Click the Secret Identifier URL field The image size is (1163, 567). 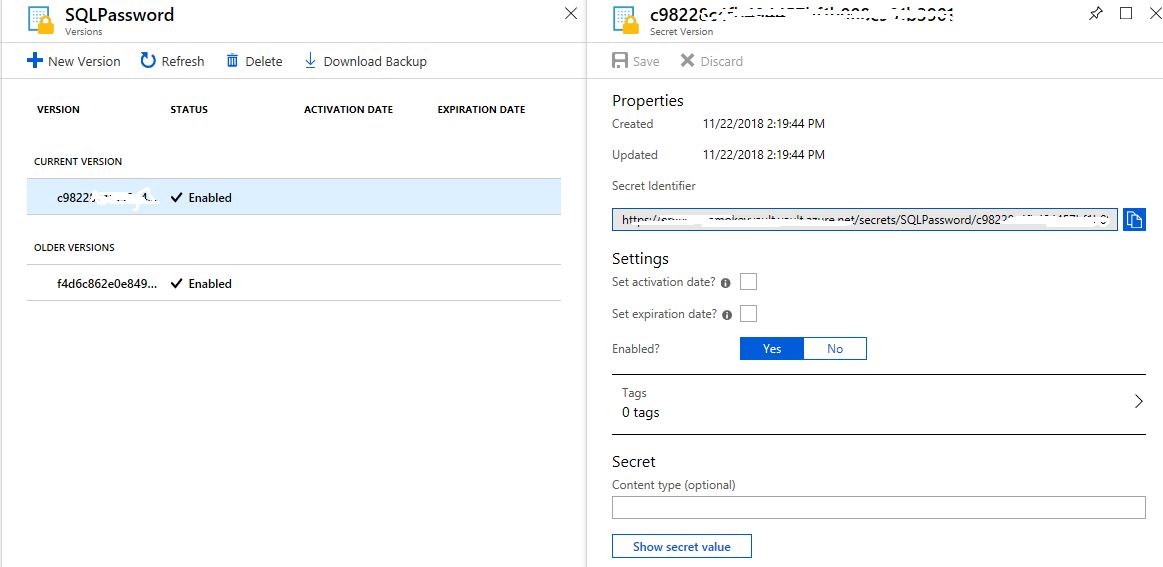tap(865, 220)
